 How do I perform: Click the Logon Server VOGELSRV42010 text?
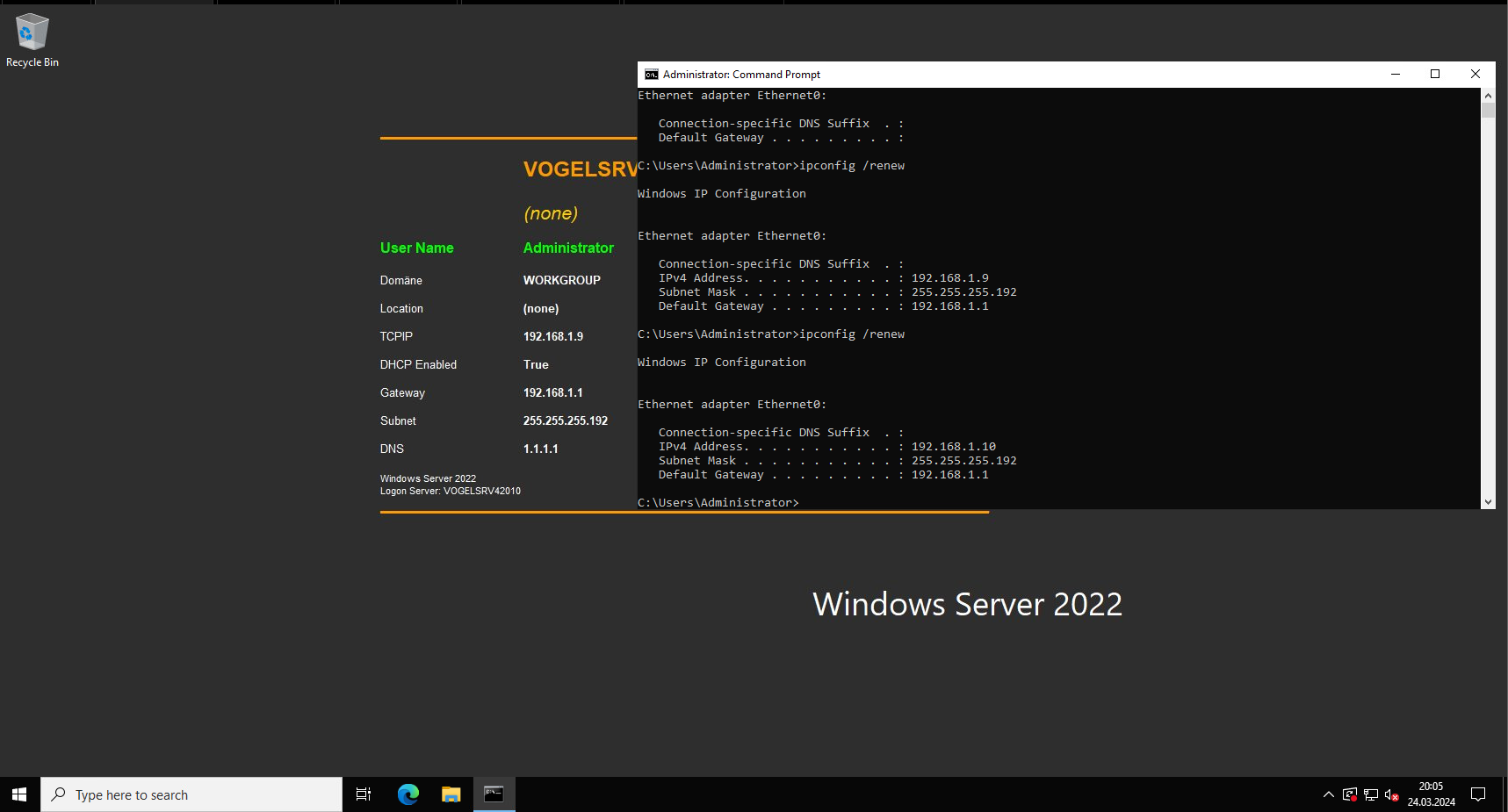pyautogui.click(x=451, y=491)
